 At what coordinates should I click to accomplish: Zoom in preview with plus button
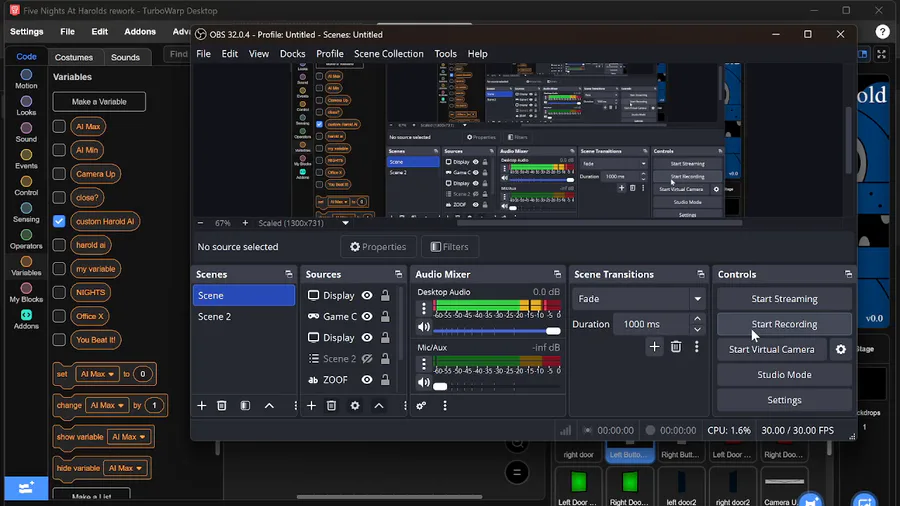tap(245, 223)
